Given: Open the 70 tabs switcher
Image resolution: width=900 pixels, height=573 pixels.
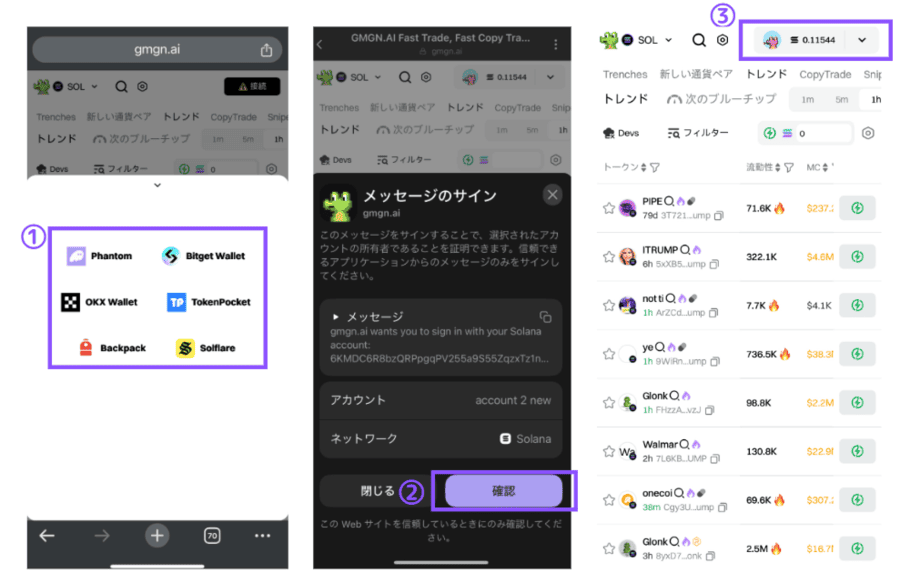Looking at the screenshot, I should [212, 536].
